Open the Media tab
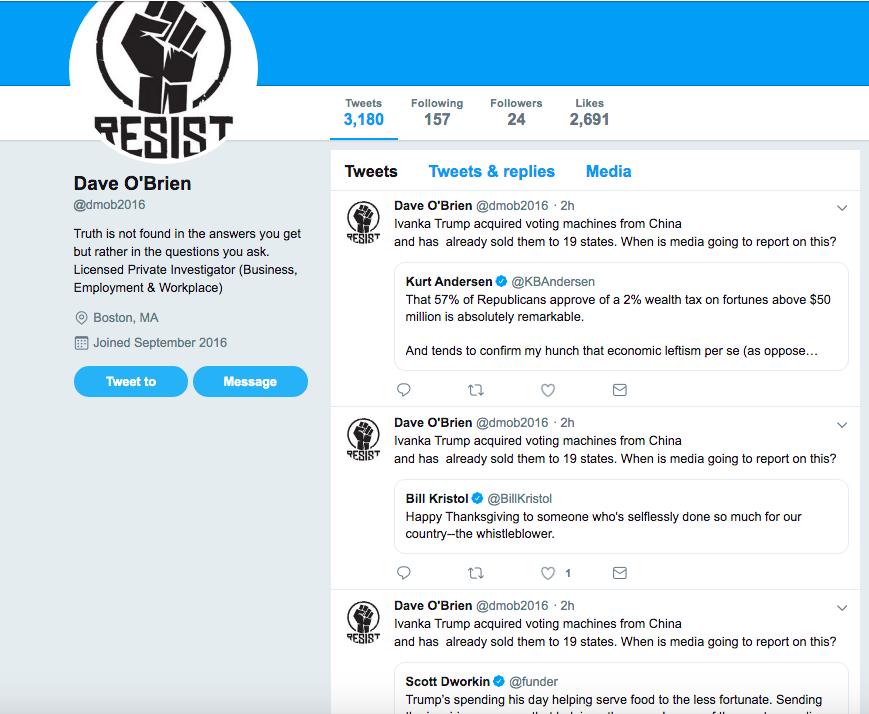The image size is (869, 714). tap(609, 171)
